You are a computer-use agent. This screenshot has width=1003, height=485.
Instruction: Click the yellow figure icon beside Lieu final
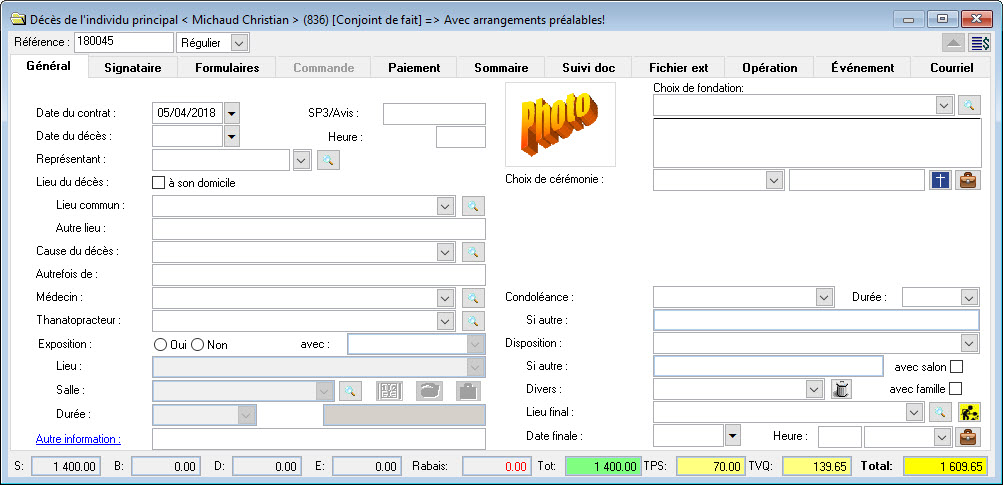968,412
